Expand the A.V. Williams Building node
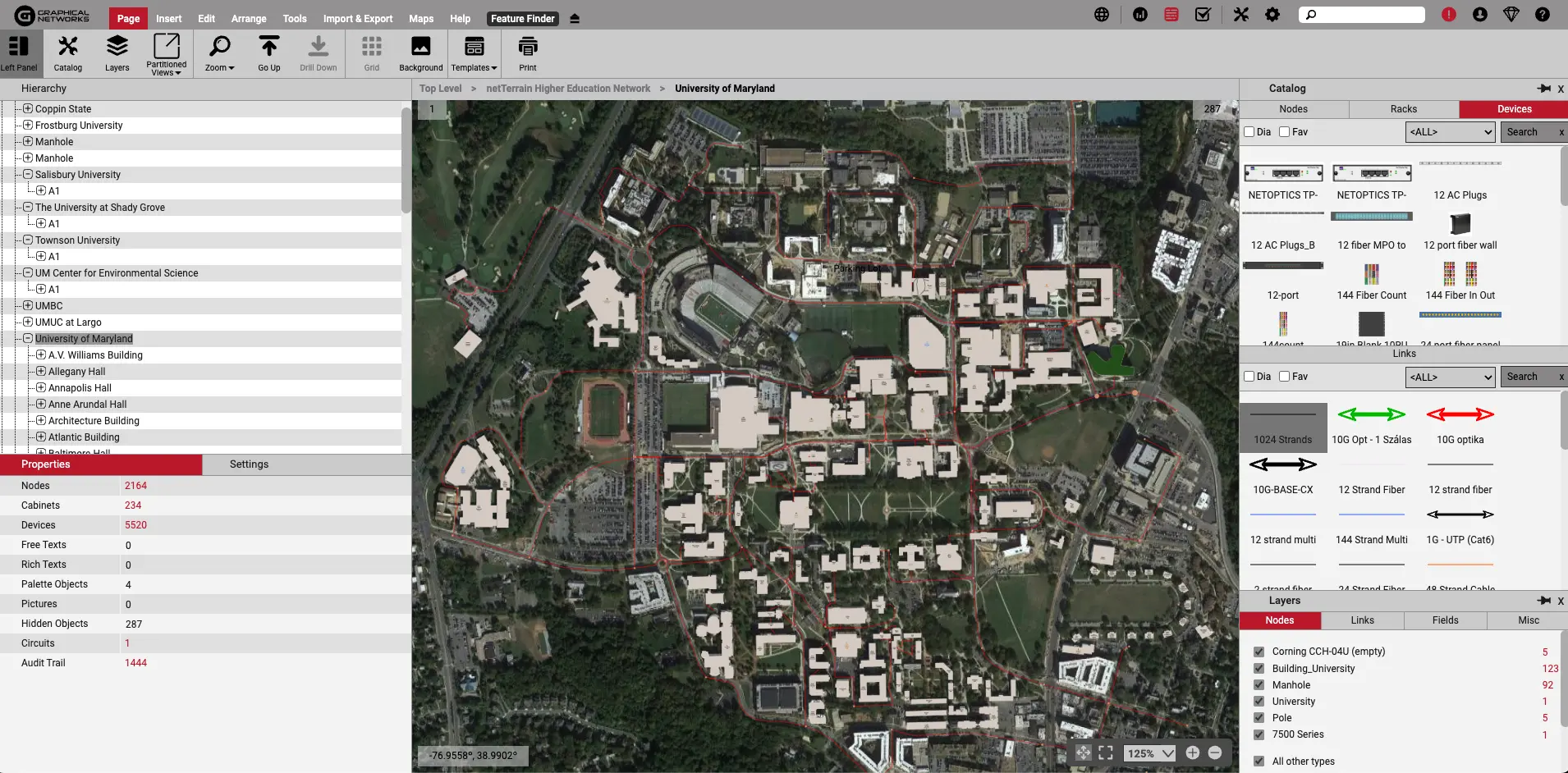 [41, 354]
